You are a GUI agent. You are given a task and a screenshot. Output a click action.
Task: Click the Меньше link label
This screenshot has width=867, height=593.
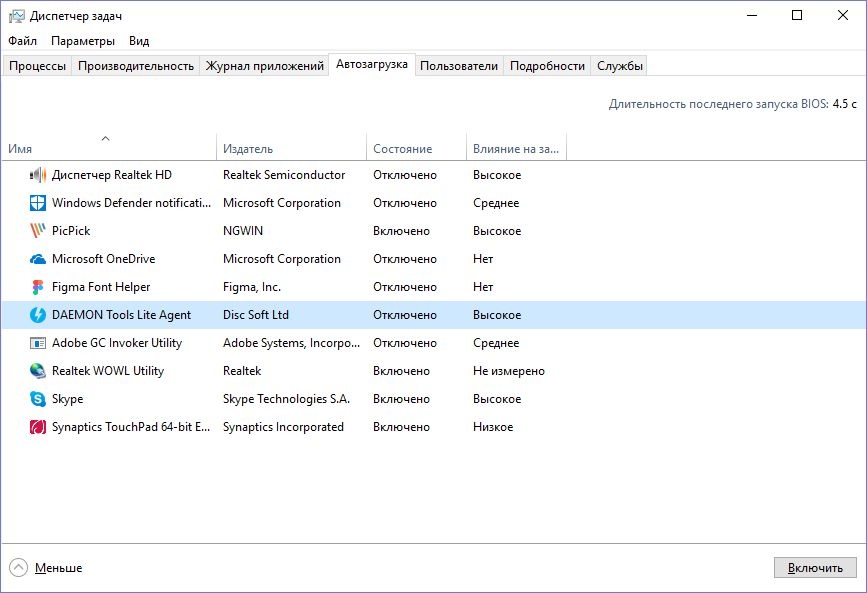[x=58, y=568]
